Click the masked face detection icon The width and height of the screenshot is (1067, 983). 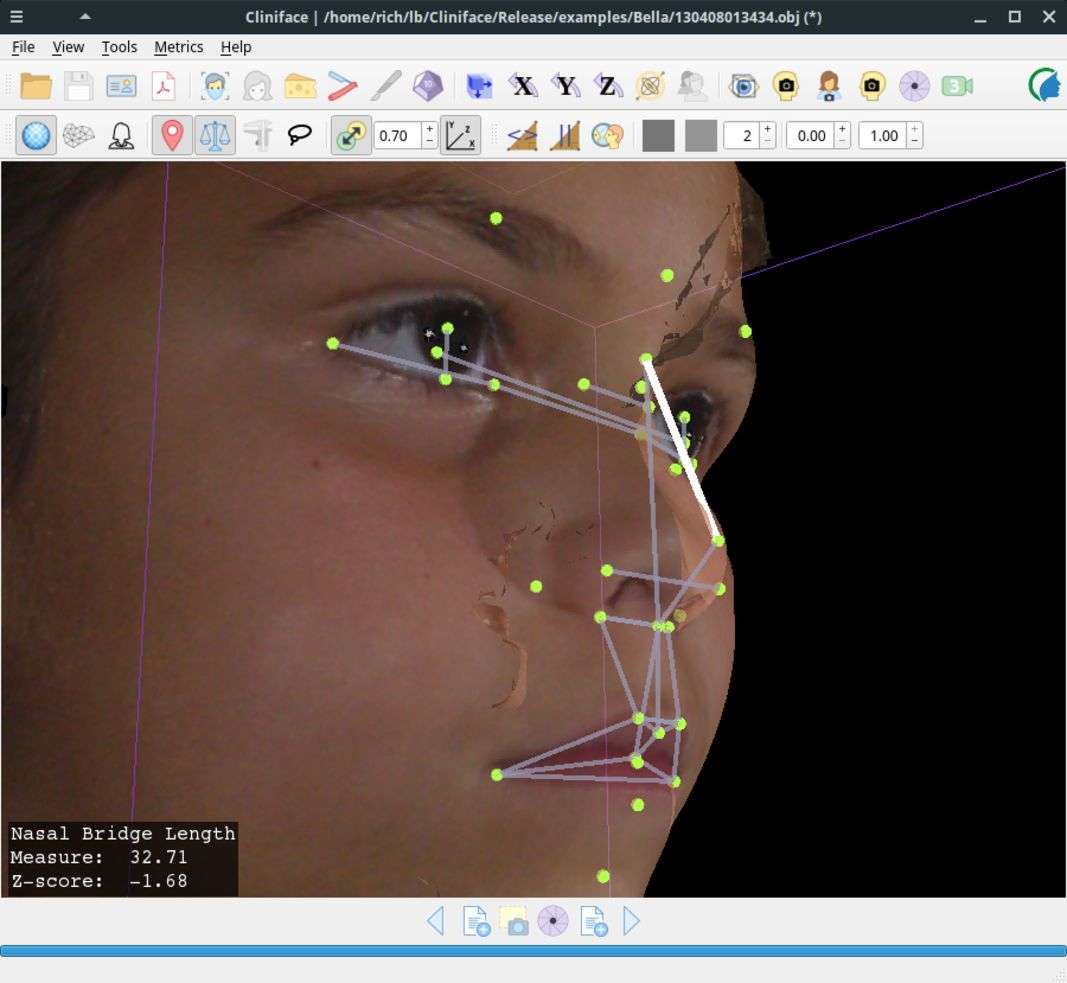coord(214,86)
